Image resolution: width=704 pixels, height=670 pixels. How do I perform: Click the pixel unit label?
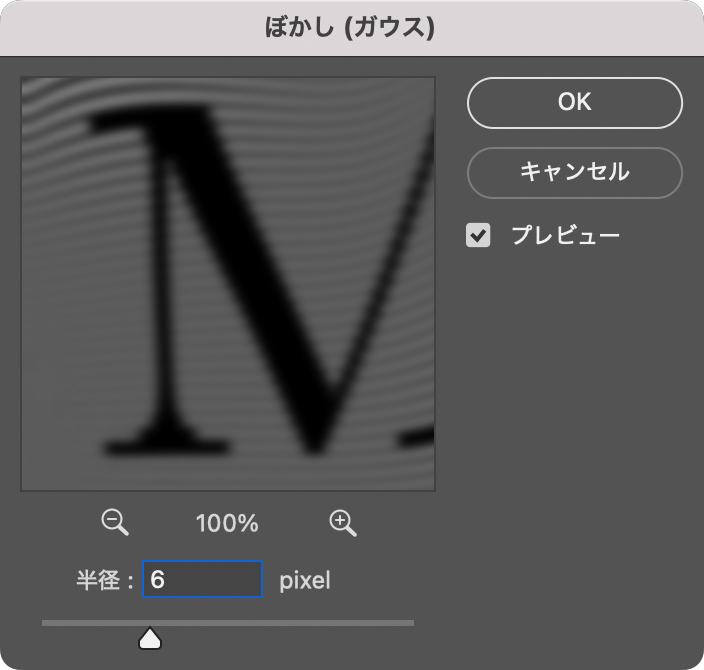tap(304, 580)
